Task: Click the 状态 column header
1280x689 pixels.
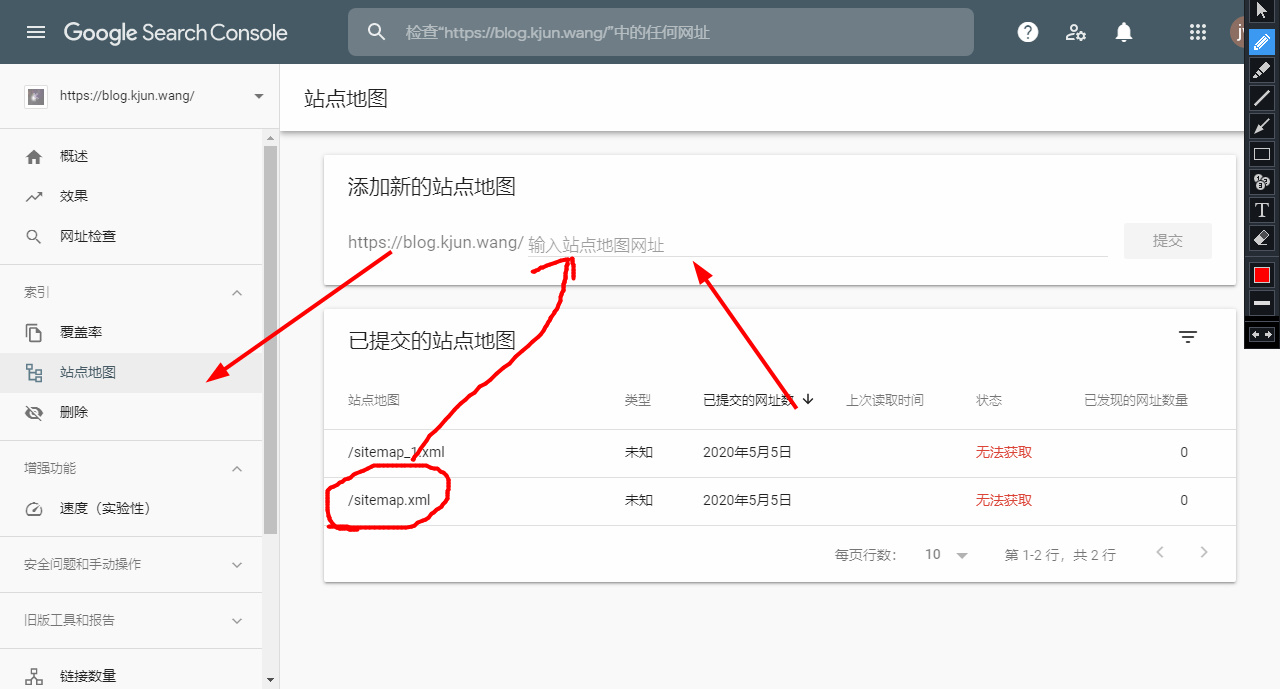Action: tap(989, 400)
